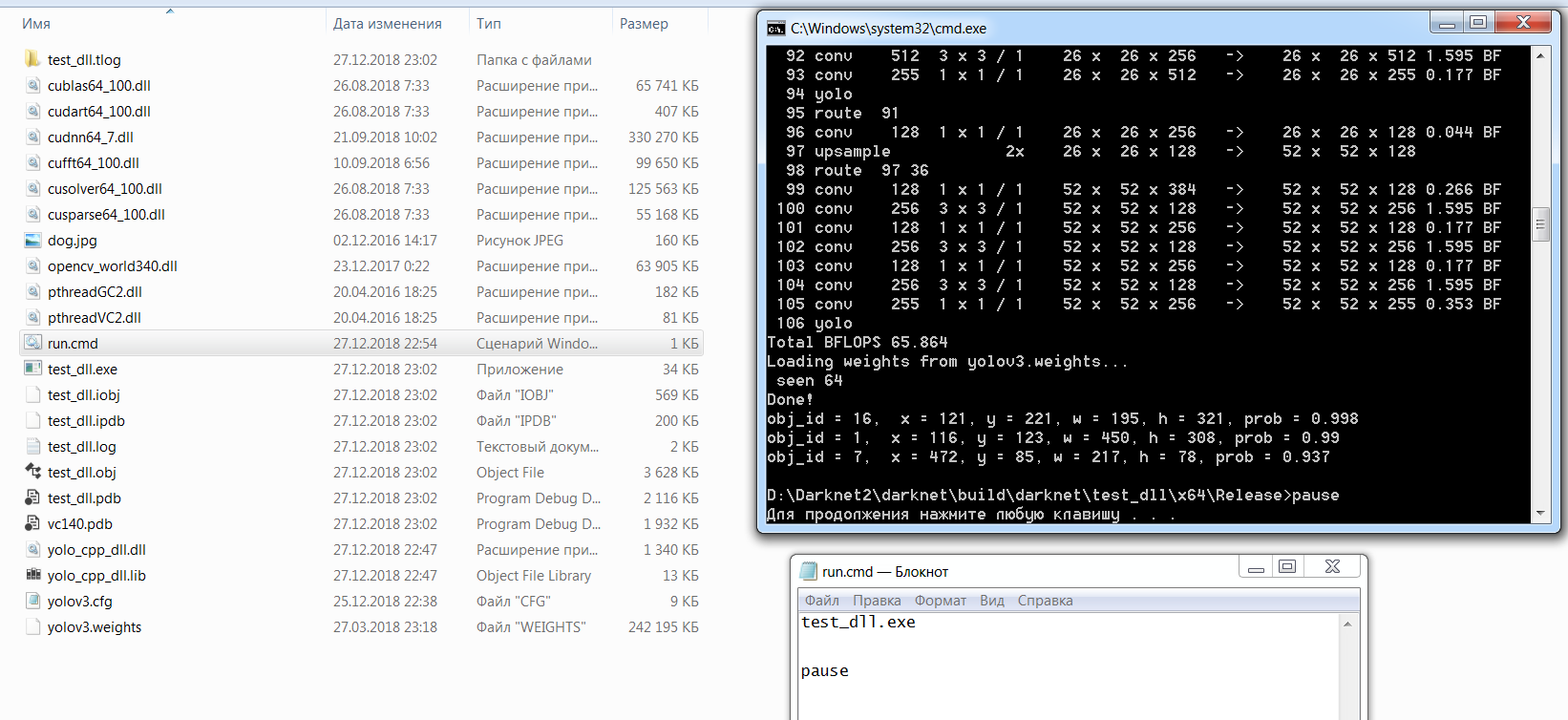
Task: Click 'Total BFLOPS 65.864' line in console
Action: pos(858,342)
